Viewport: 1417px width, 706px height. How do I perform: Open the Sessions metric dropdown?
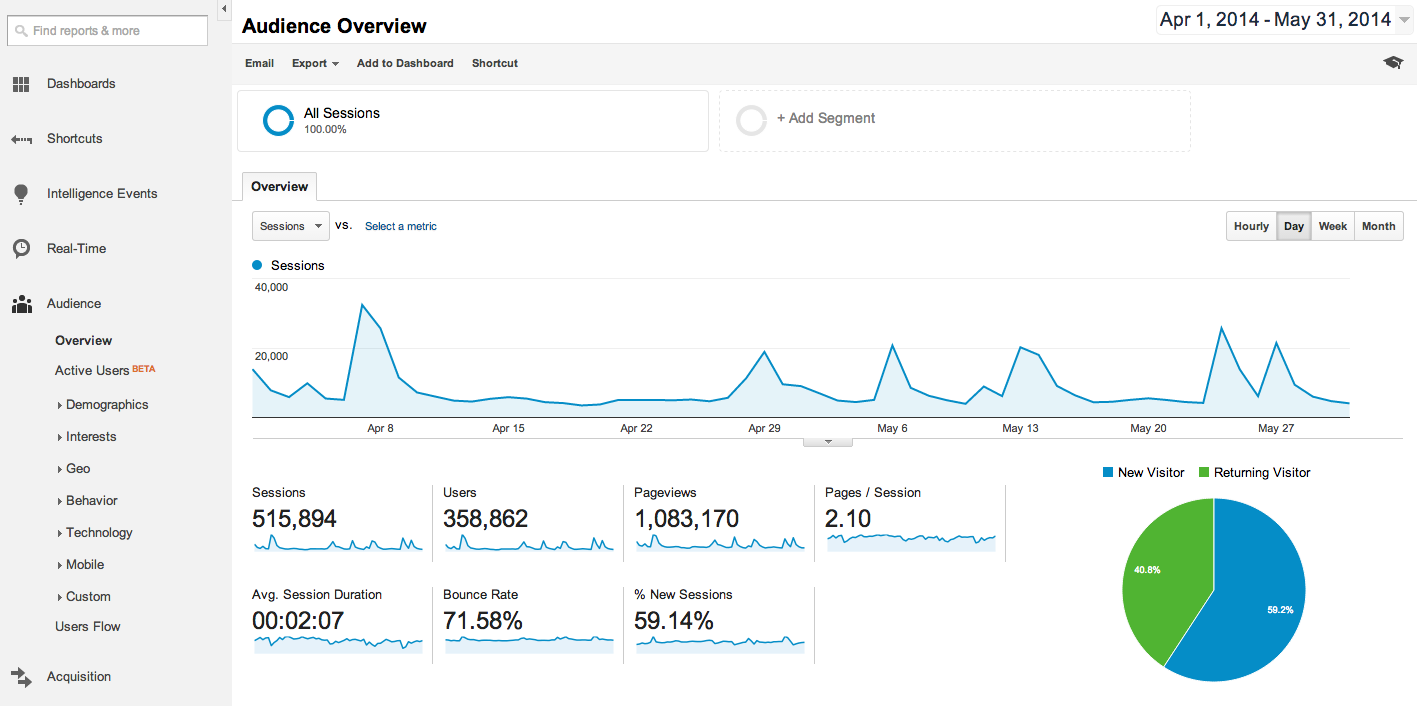click(x=290, y=226)
